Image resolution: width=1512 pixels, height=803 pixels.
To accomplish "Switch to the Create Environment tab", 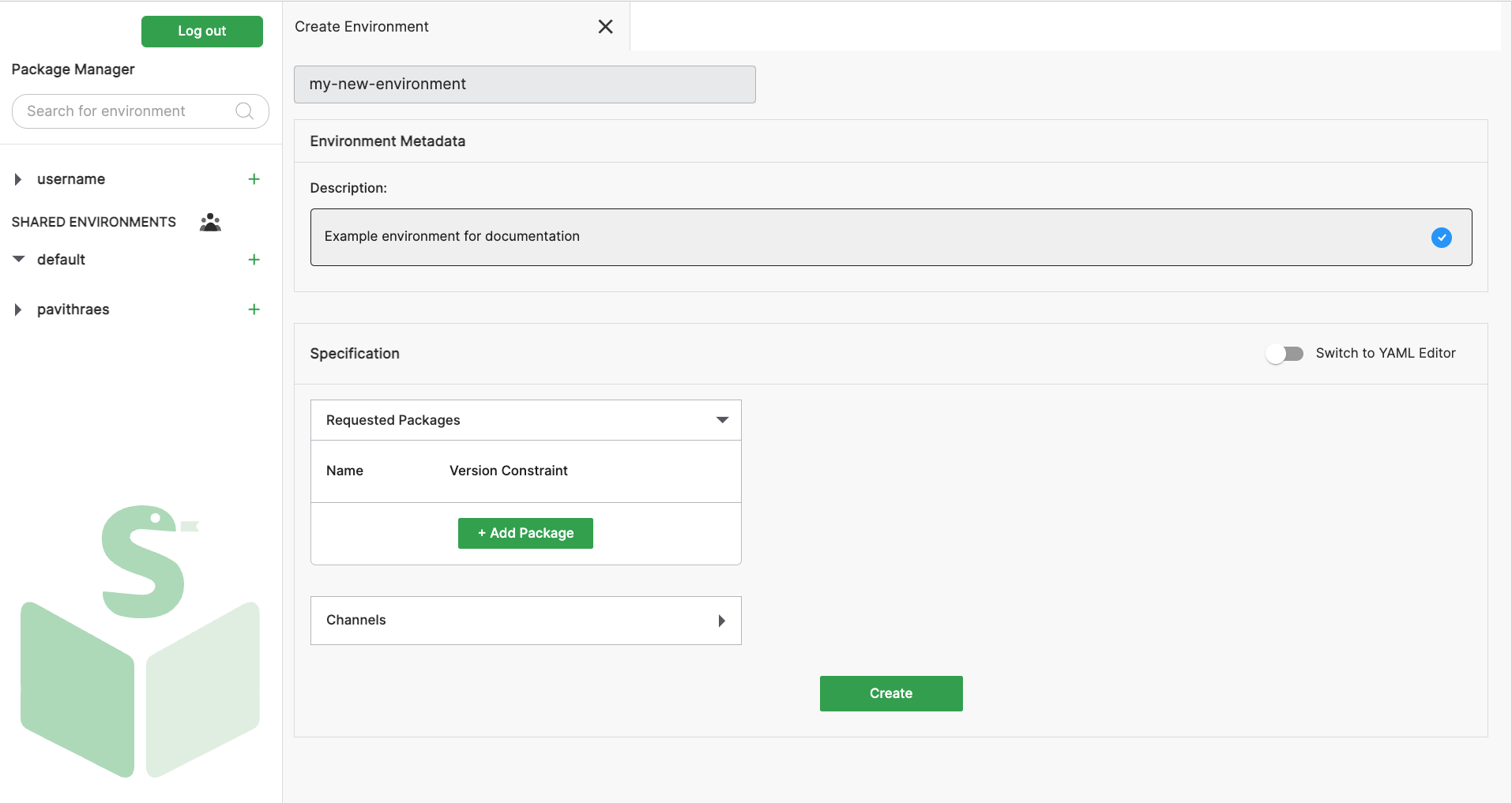I will 361,26.
